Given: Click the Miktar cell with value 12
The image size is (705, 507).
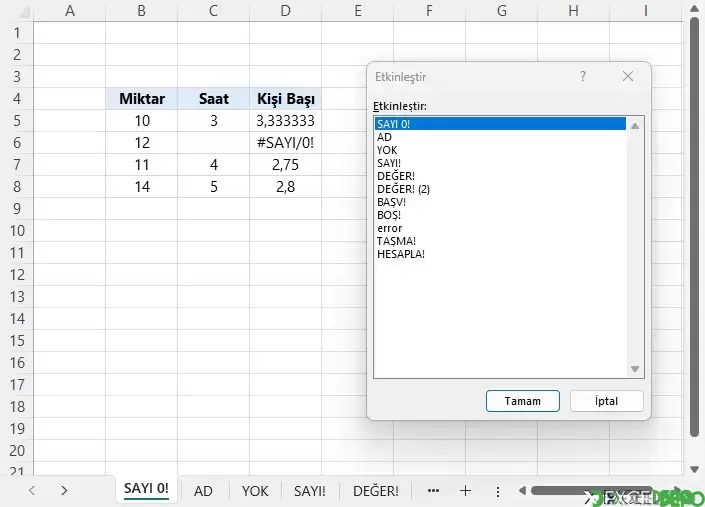Looking at the screenshot, I should click(x=142, y=142).
